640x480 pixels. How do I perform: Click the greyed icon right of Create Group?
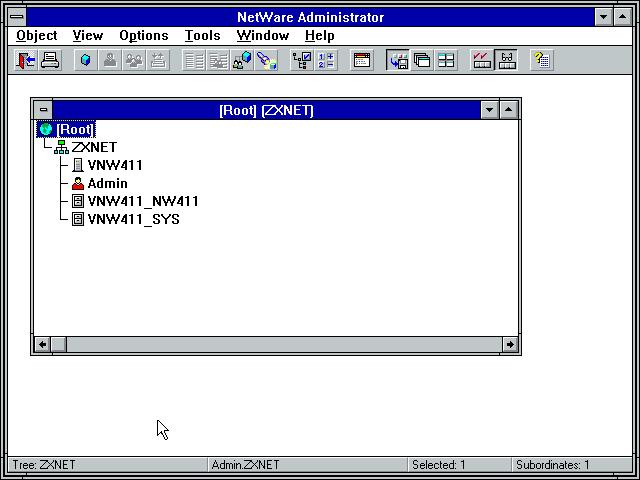pyautogui.click(x=158, y=60)
